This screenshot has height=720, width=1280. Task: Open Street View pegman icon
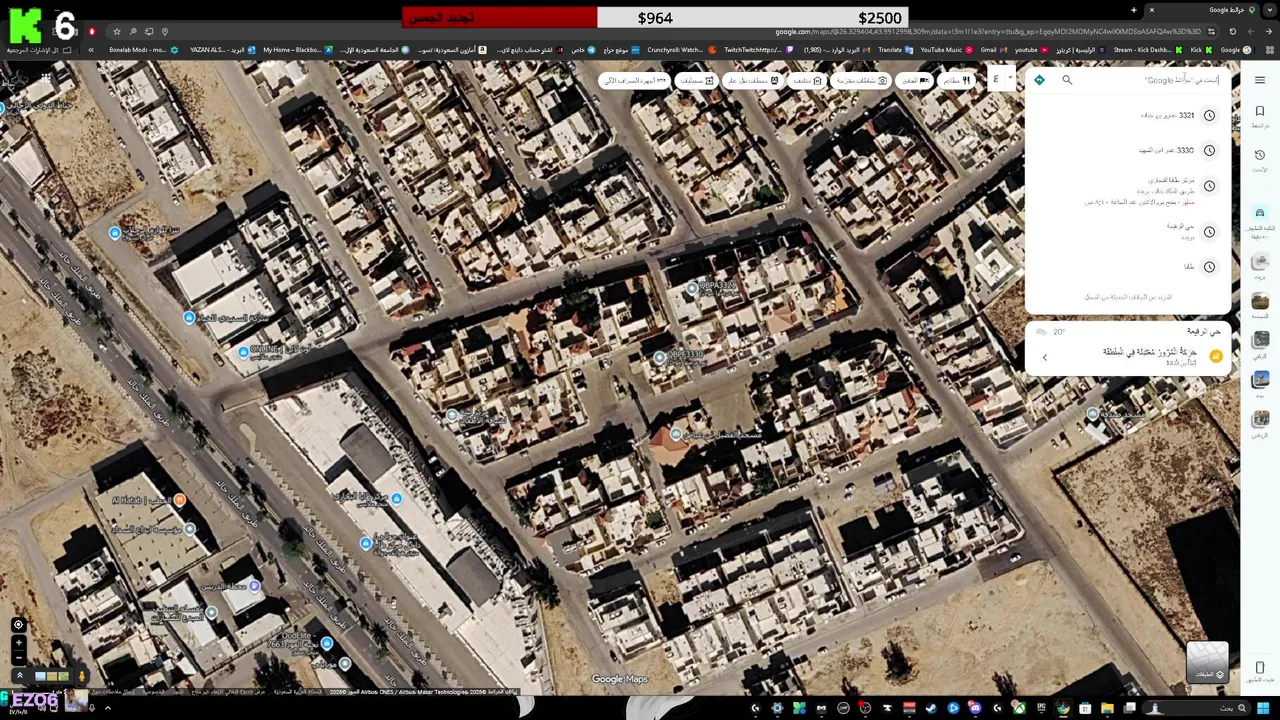pyautogui.click(x=82, y=676)
